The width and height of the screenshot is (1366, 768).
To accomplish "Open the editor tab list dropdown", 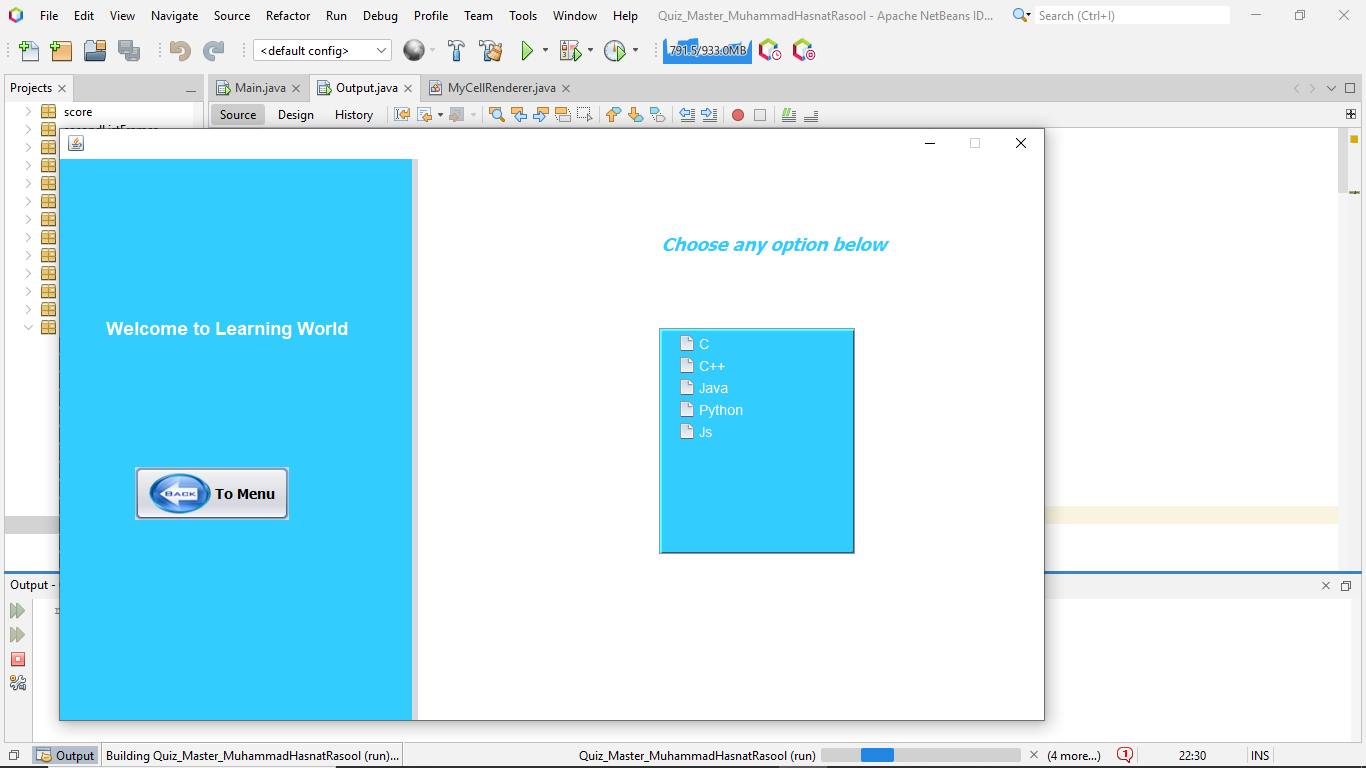I will click(x=1331, y=88).
